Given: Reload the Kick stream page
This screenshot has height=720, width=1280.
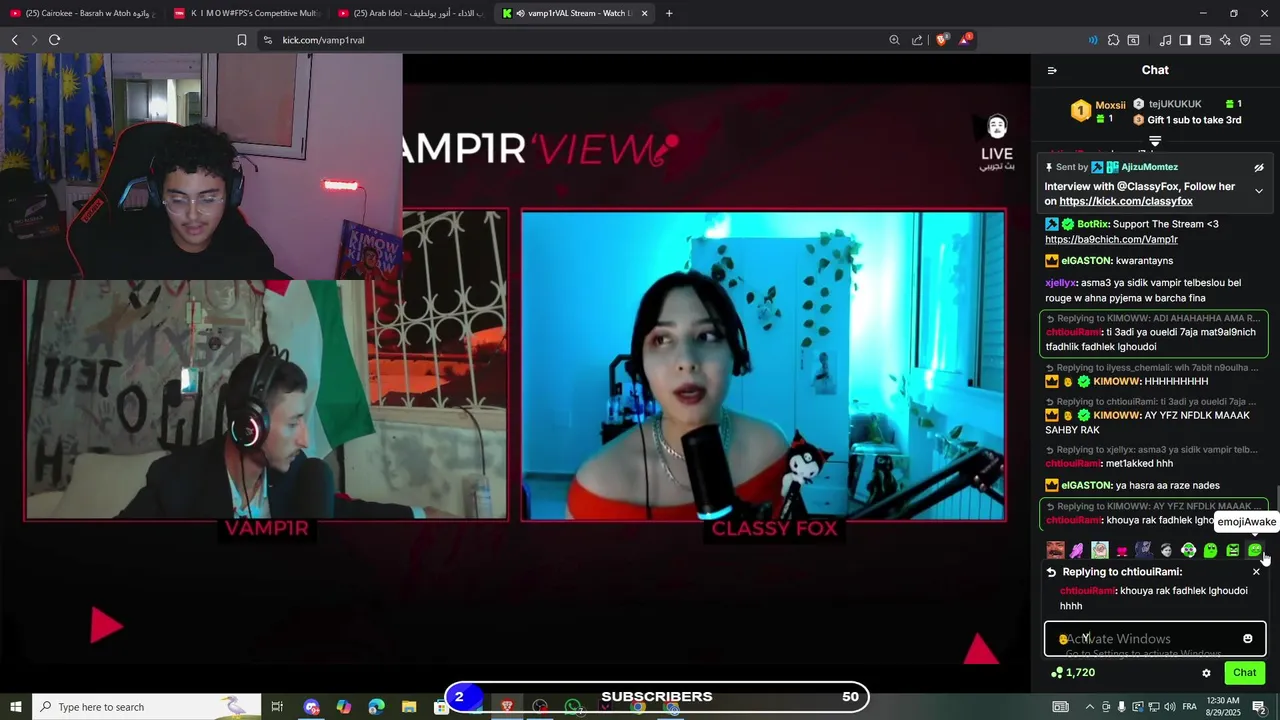Looking at the screenshot, I should [x=54, y=40].
